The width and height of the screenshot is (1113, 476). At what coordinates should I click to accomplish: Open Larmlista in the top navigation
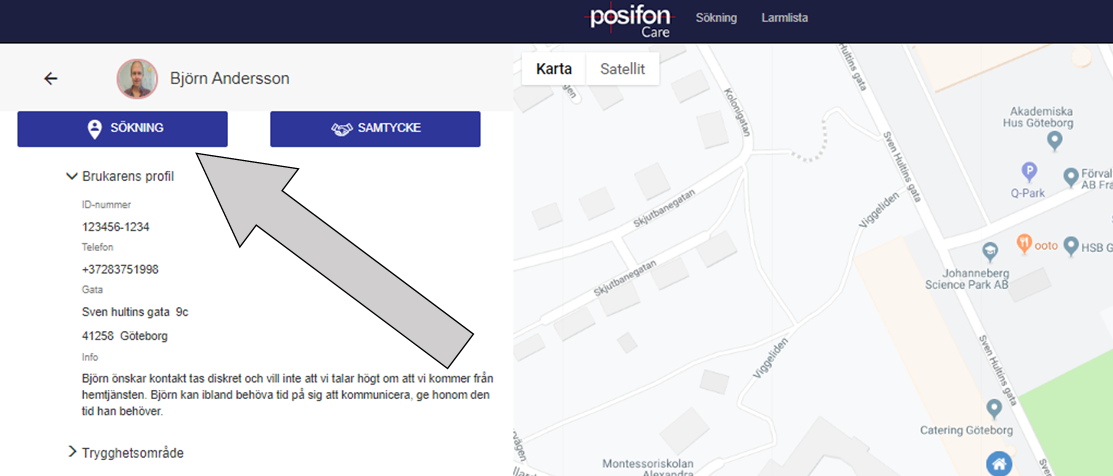pyautogui.click(x=784, y=18)
